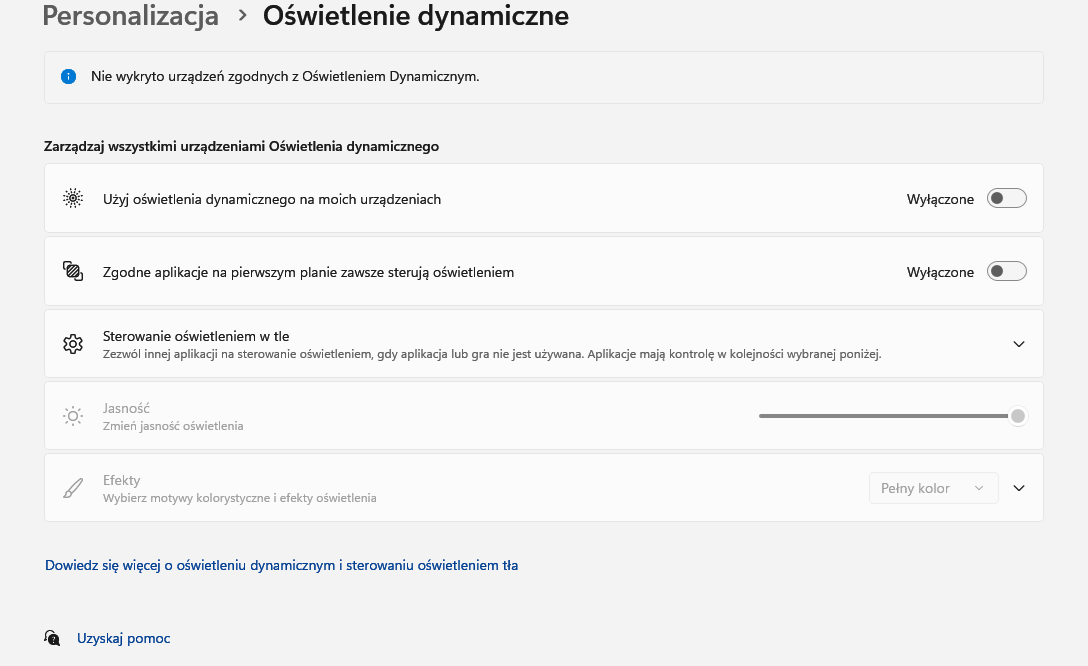
Task: Click the Oświetlenie dynamiczne breadcrumb title
Action: point(416,16)
